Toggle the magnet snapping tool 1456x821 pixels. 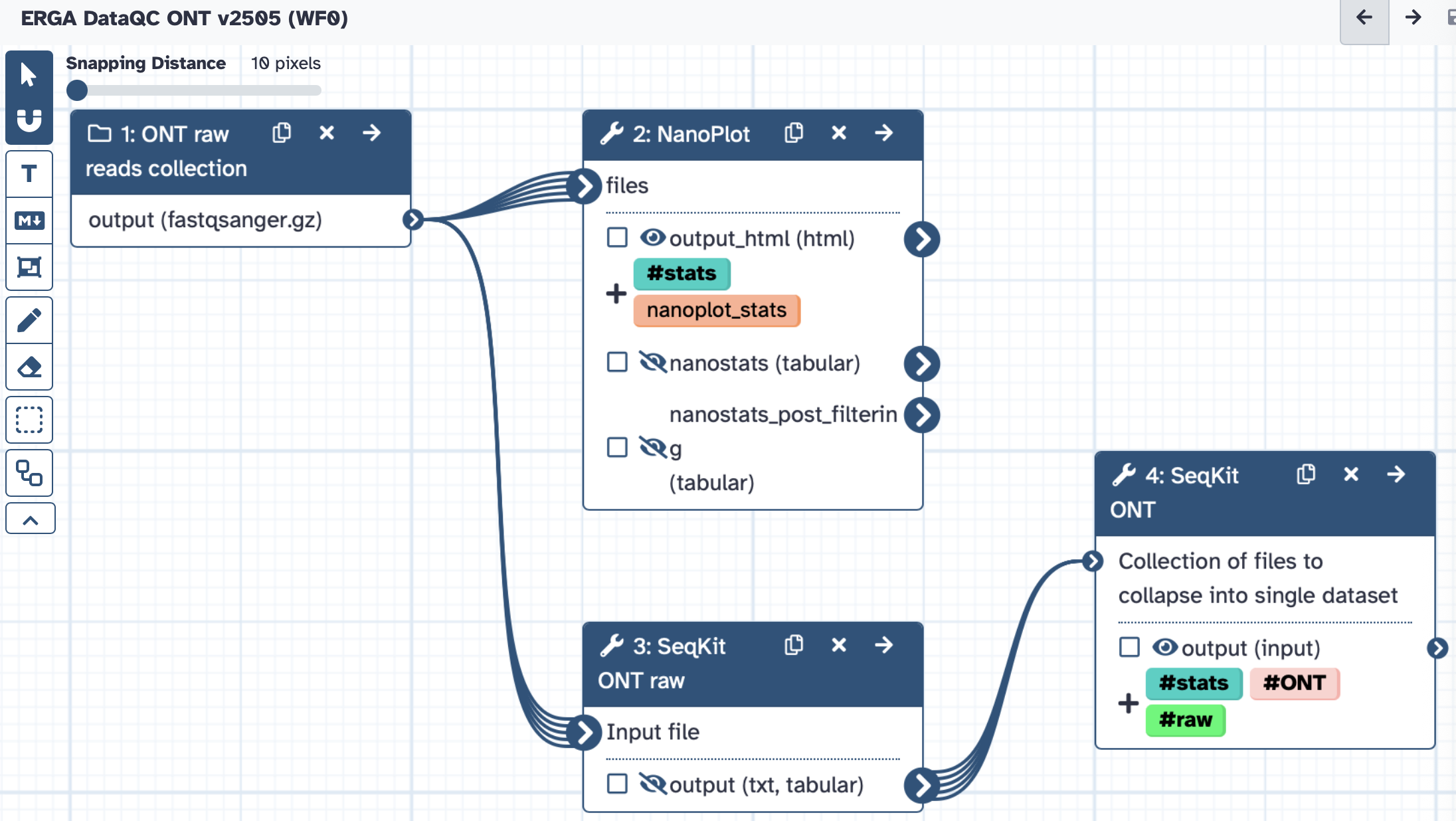point(29,121)
